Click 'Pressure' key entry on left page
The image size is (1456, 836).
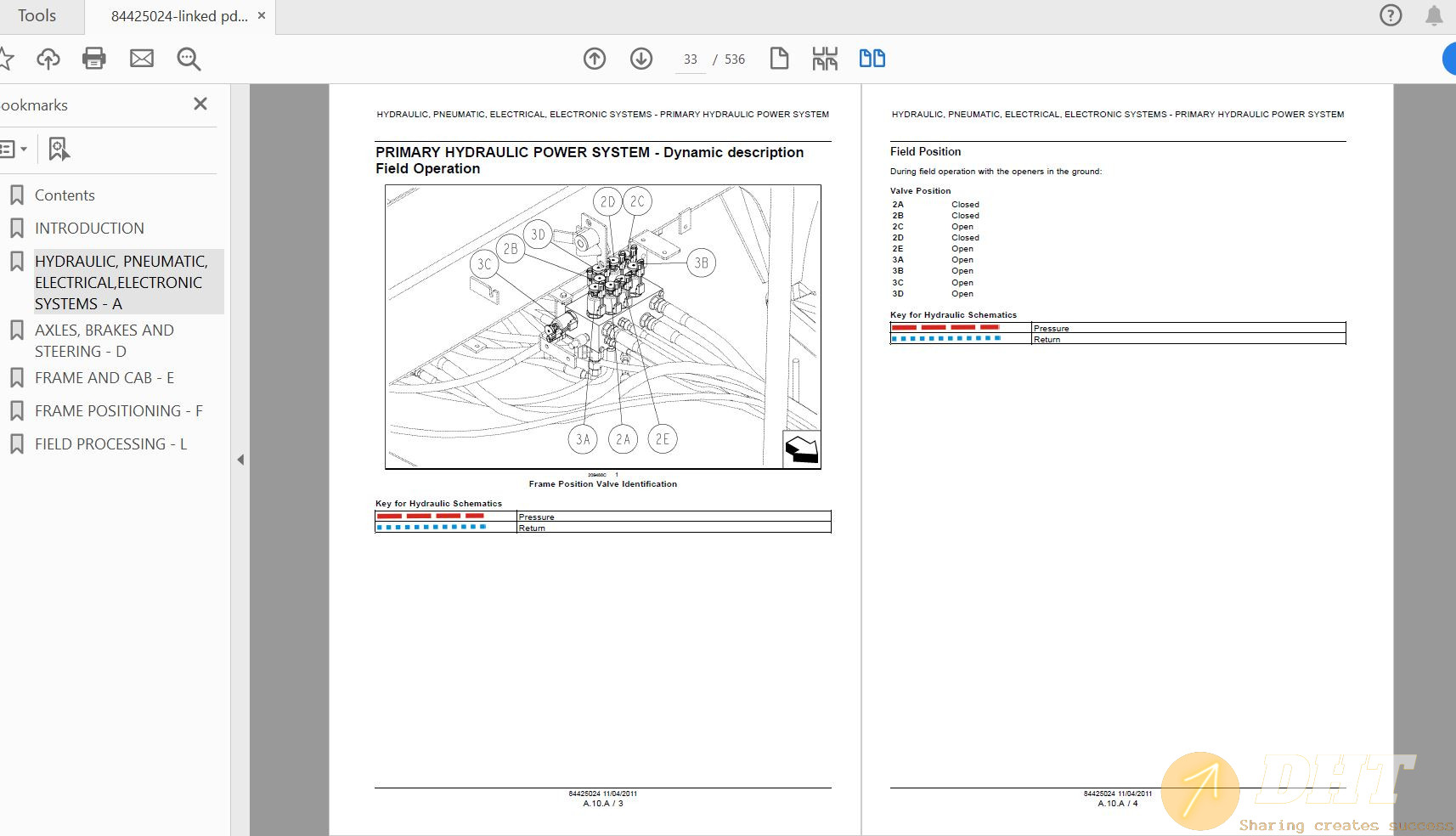(536, 517)
